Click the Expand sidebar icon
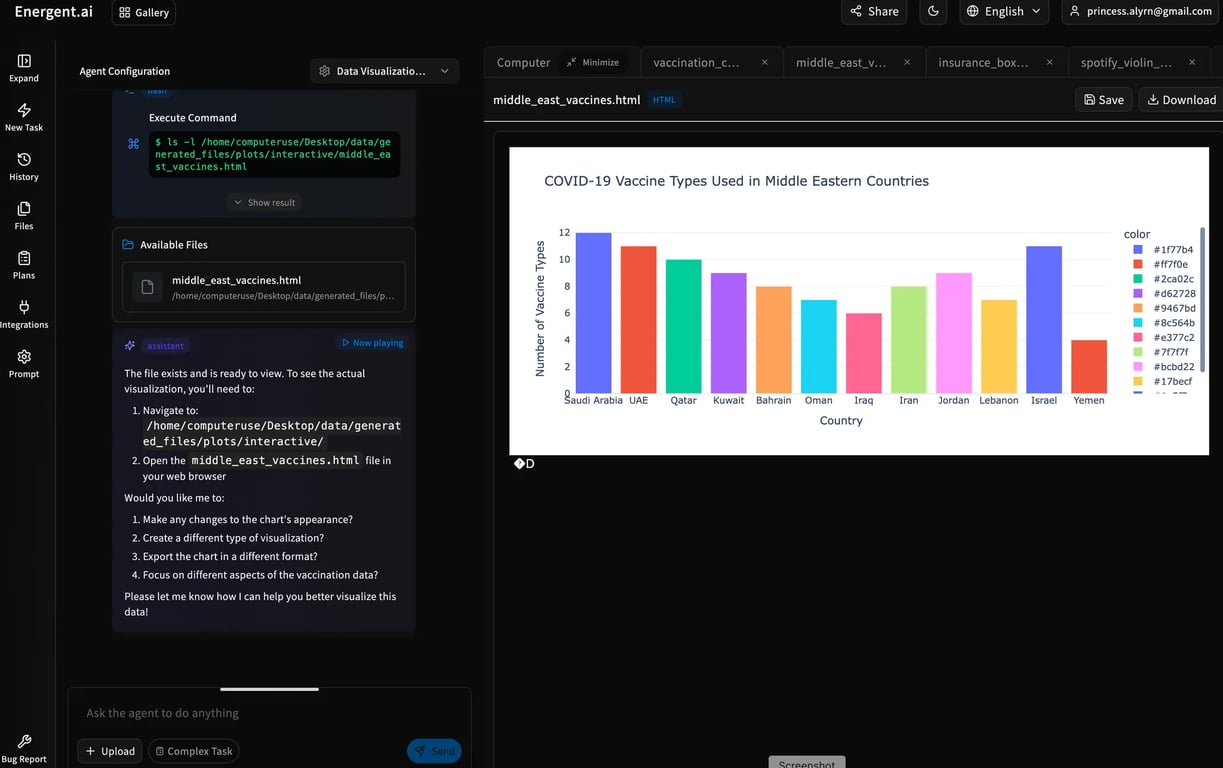Viewport: 1223px width, 768px height. tap(24, 68)
